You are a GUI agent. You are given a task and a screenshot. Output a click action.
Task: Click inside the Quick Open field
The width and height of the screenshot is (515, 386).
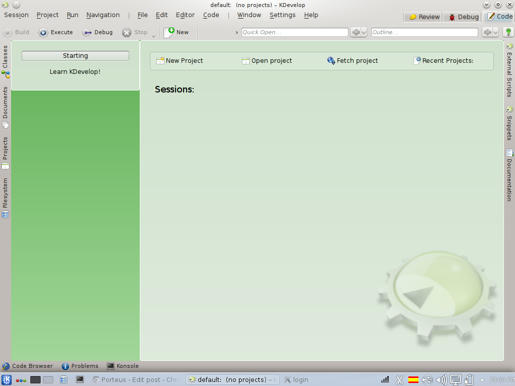294,32
